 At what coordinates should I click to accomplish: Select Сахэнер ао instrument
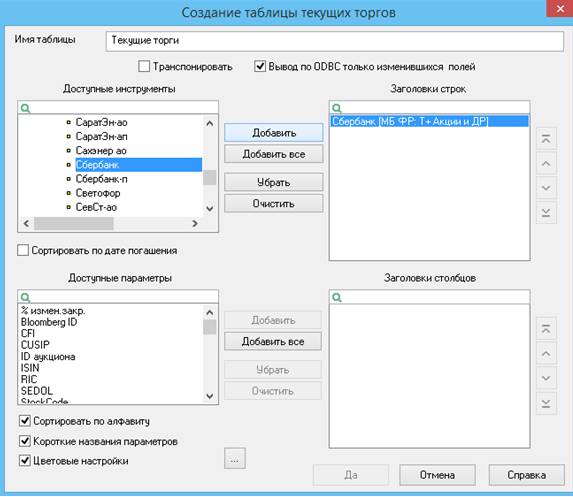tap(101, 151)
